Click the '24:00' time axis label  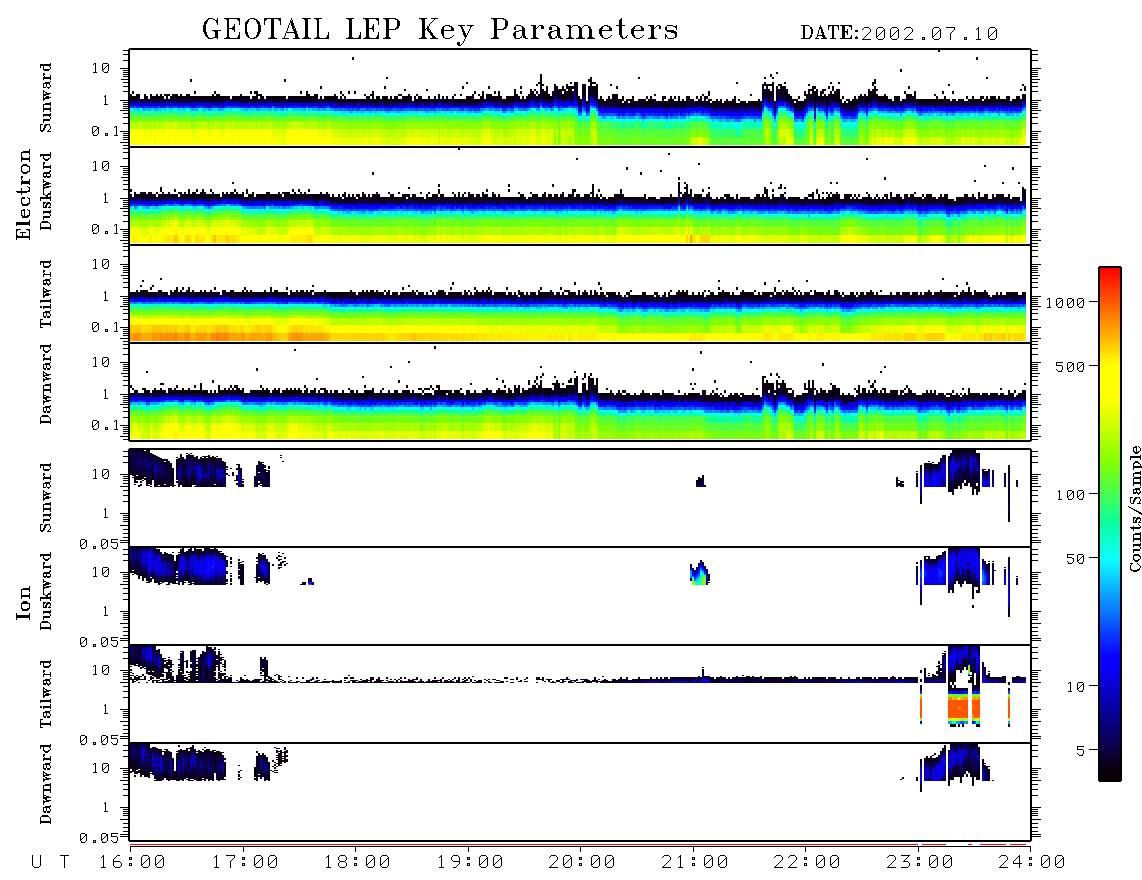click(x=1031, y=863)
